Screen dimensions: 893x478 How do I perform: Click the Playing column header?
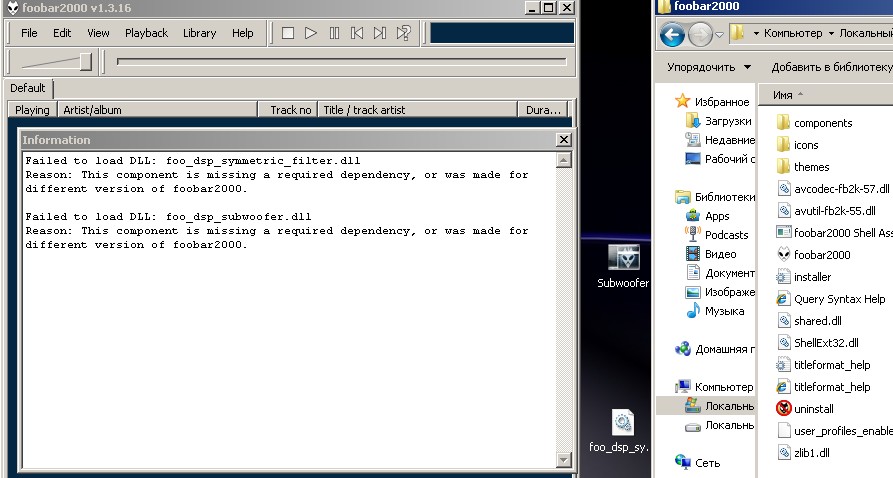[32, 110]
